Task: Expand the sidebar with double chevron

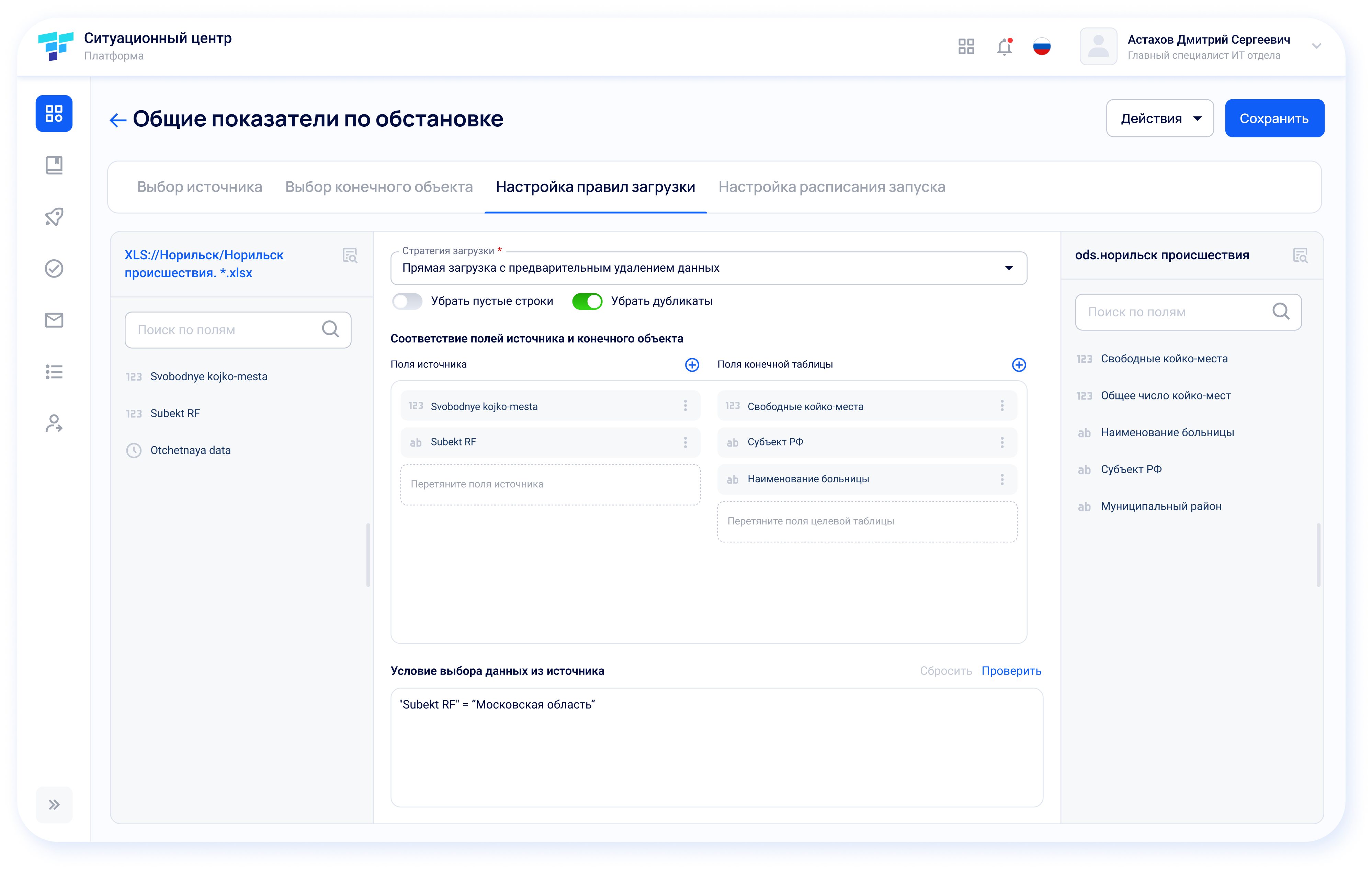Action: (54, 805)
